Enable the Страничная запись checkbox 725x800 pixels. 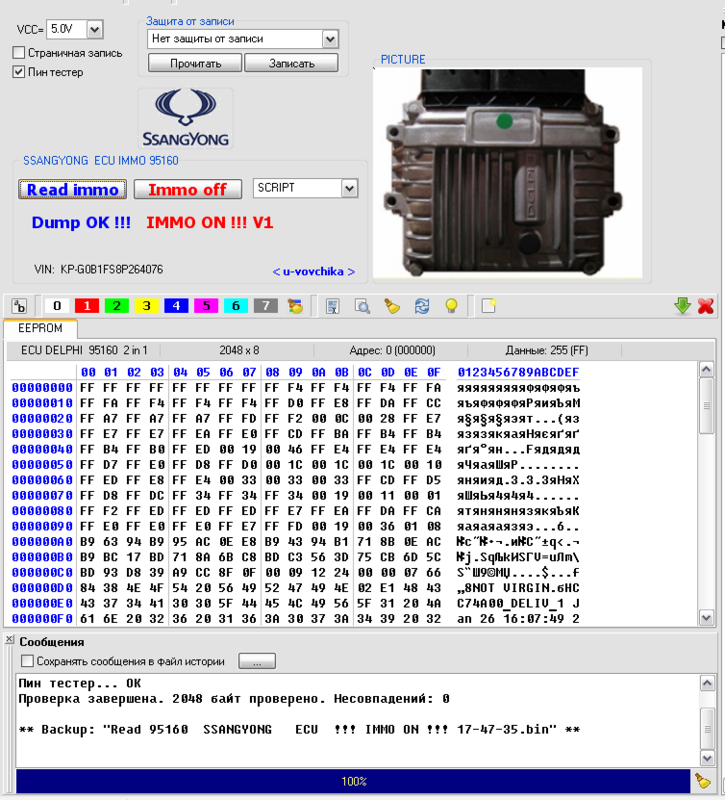tap(19, 53)
